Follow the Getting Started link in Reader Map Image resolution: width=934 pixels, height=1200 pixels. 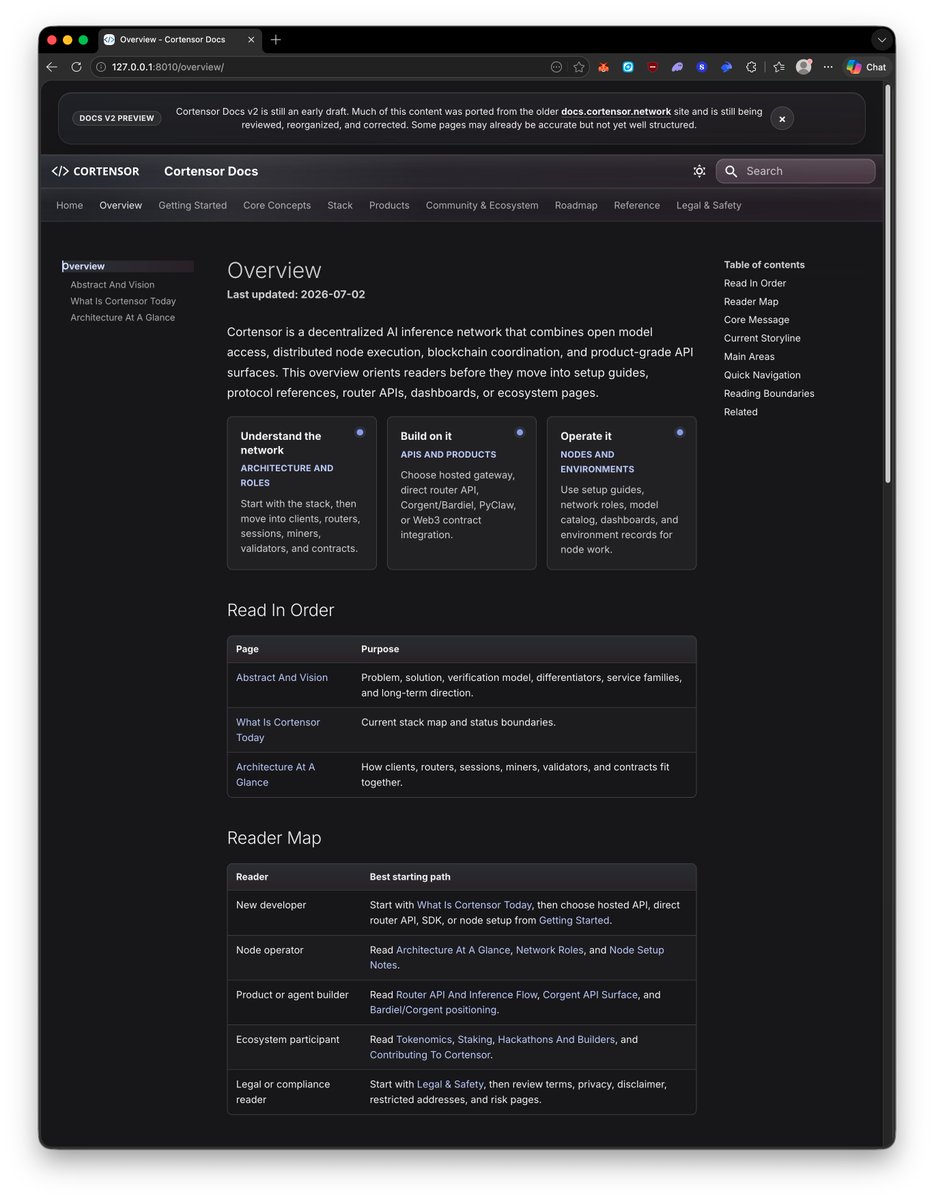click(x=574, y=920)
